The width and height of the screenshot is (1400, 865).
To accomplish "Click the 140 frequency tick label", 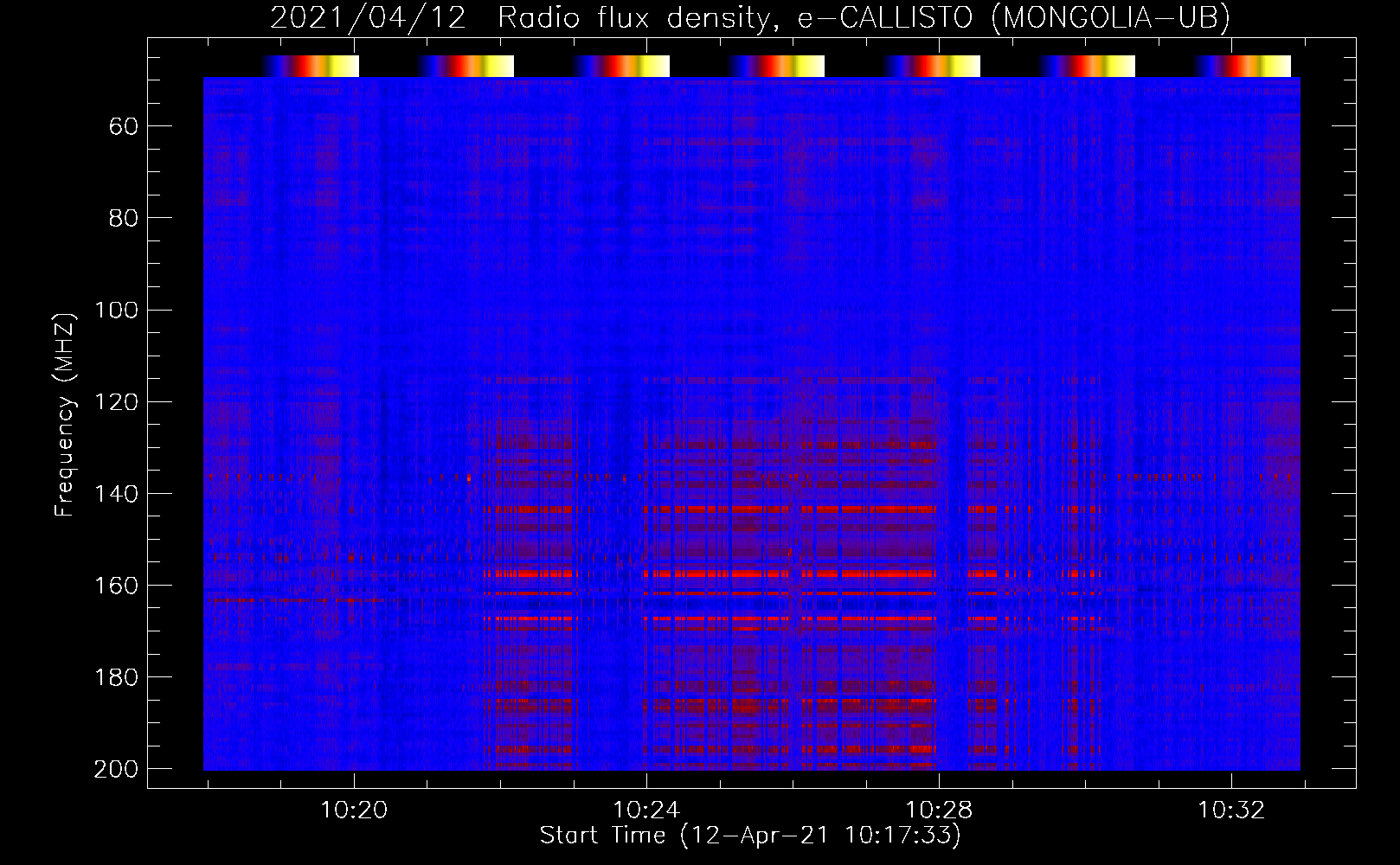I will click(116, 494).
